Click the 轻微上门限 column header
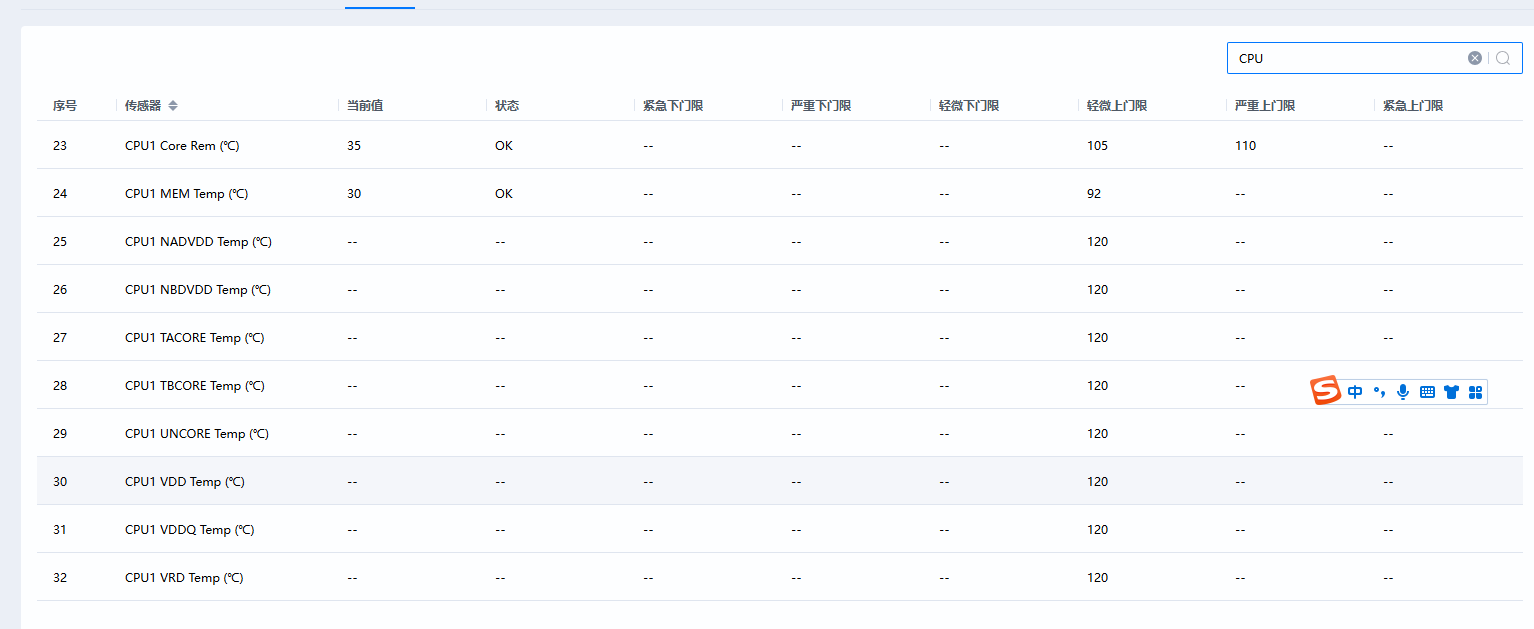 [1117, 106]
